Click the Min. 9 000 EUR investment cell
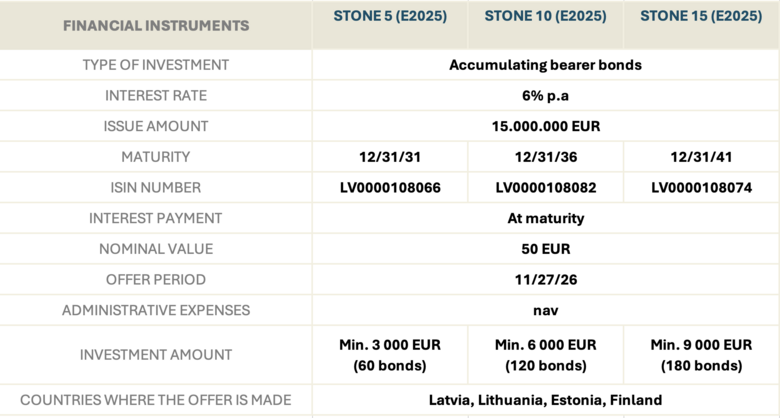780x418 pixels. tap(701, 355)
